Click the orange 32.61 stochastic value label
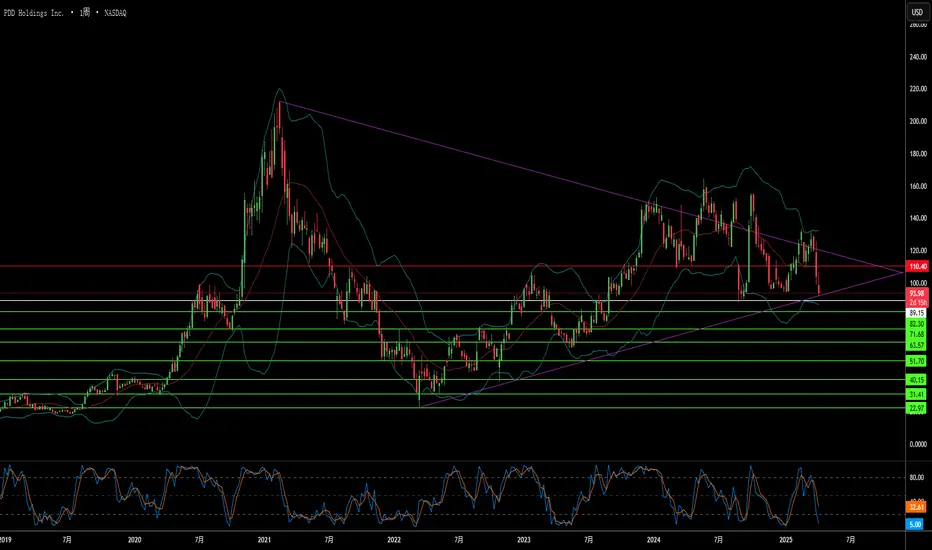This screenshot has width=932, height=550. (916, 507)
